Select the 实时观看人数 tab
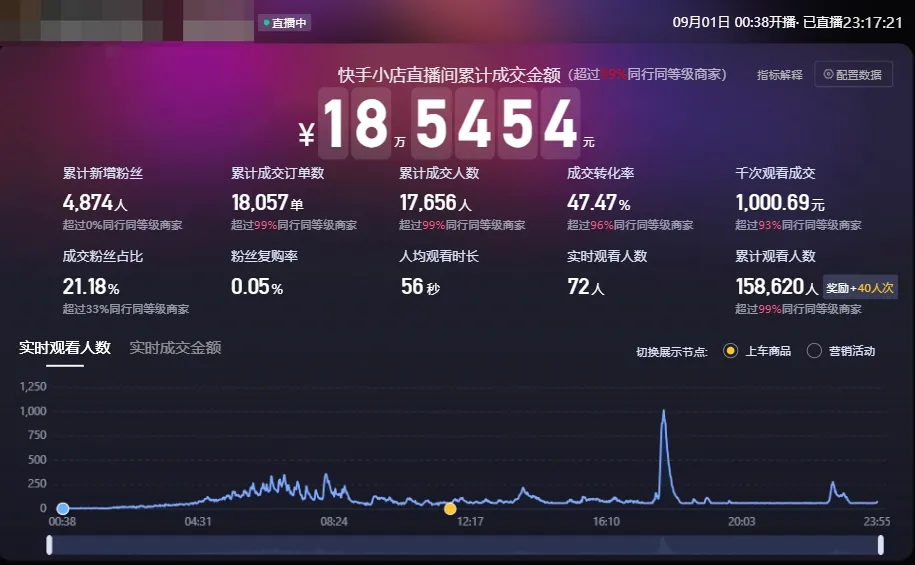Image resolution: width=915 pixels, height=565 pixels. click(x=65, y=348)
